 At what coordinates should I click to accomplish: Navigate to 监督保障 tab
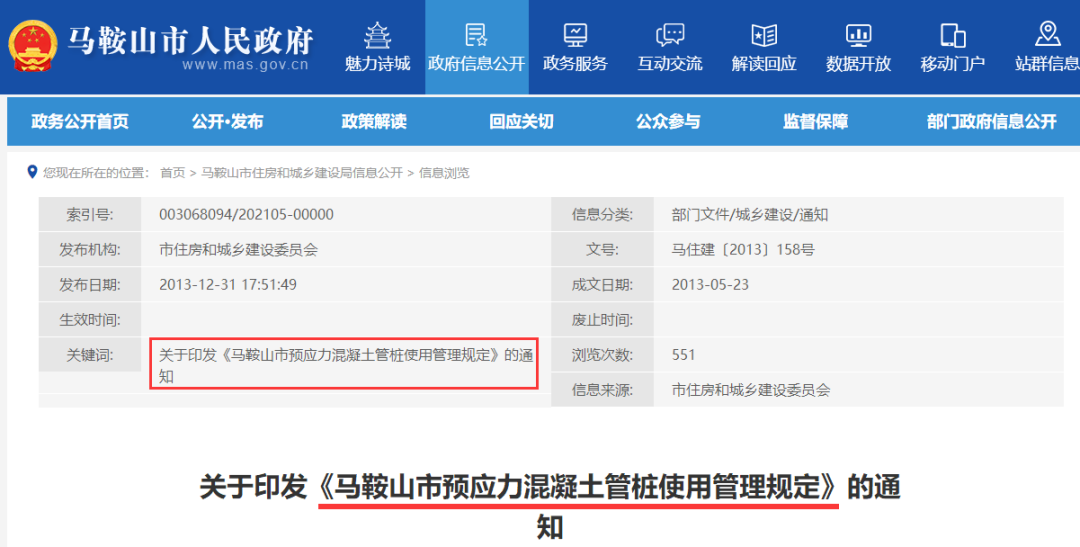pos(815,122)
